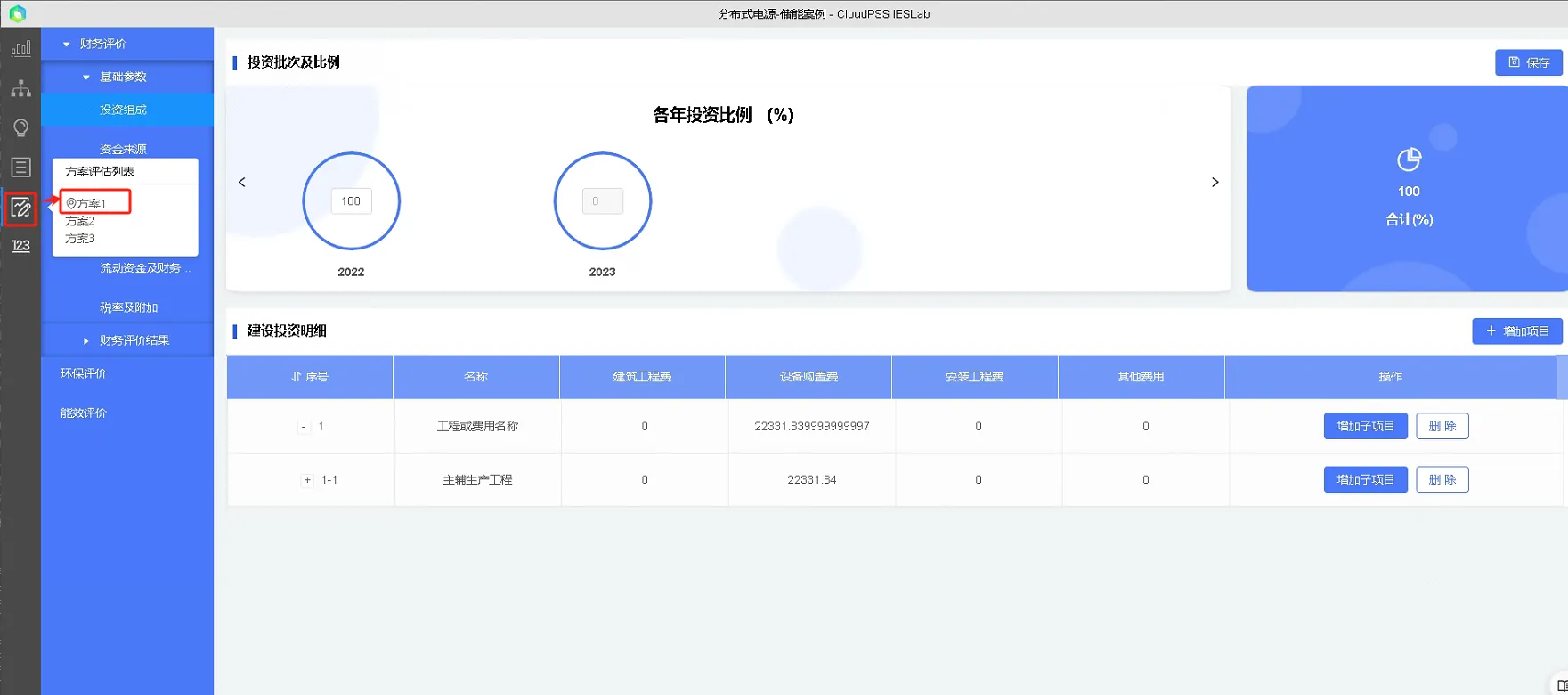Click the 2023 investment ratio field
The height and width of the screenshot is (695, 1568).
(602, 201)
